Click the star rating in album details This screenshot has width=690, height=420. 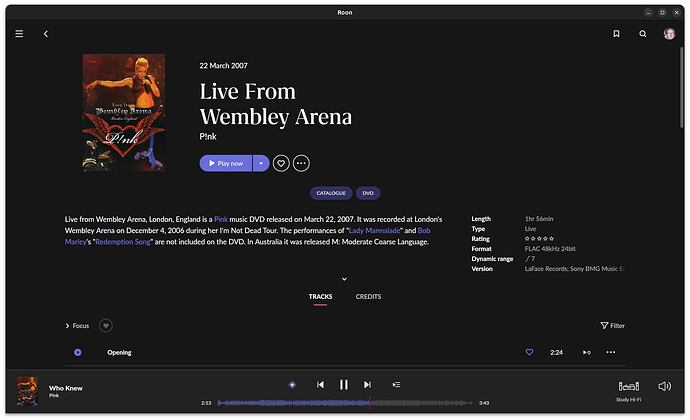click(539, 239)
